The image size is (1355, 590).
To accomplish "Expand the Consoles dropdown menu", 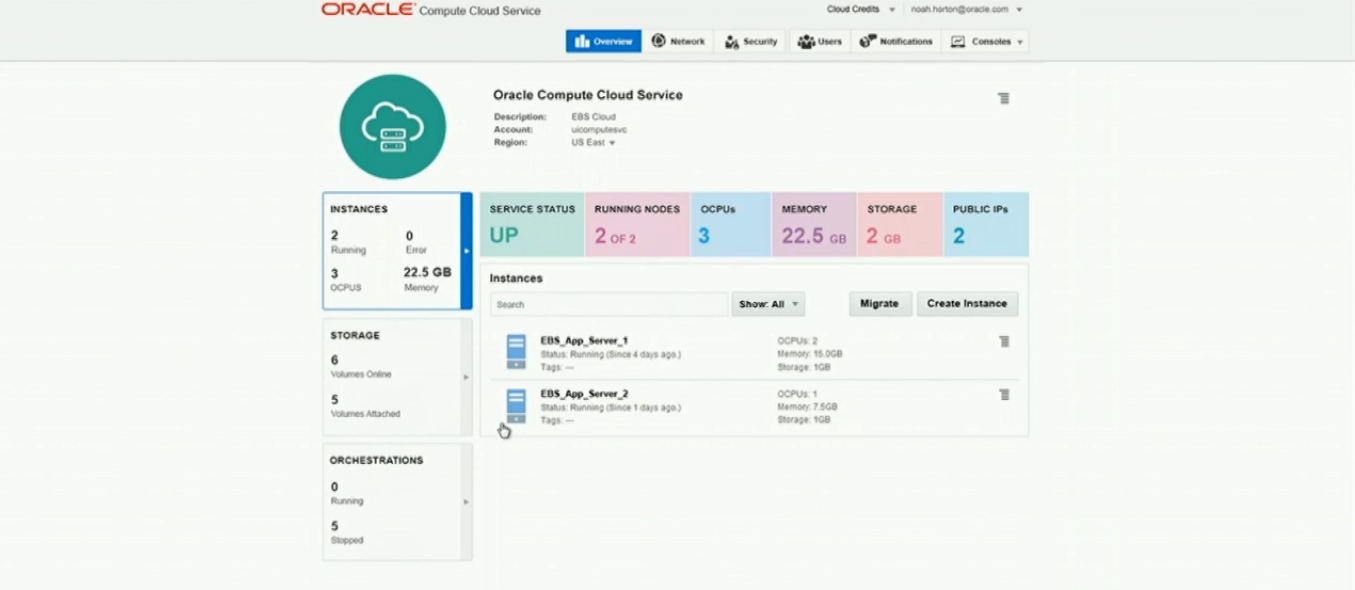I will [986, 41].
